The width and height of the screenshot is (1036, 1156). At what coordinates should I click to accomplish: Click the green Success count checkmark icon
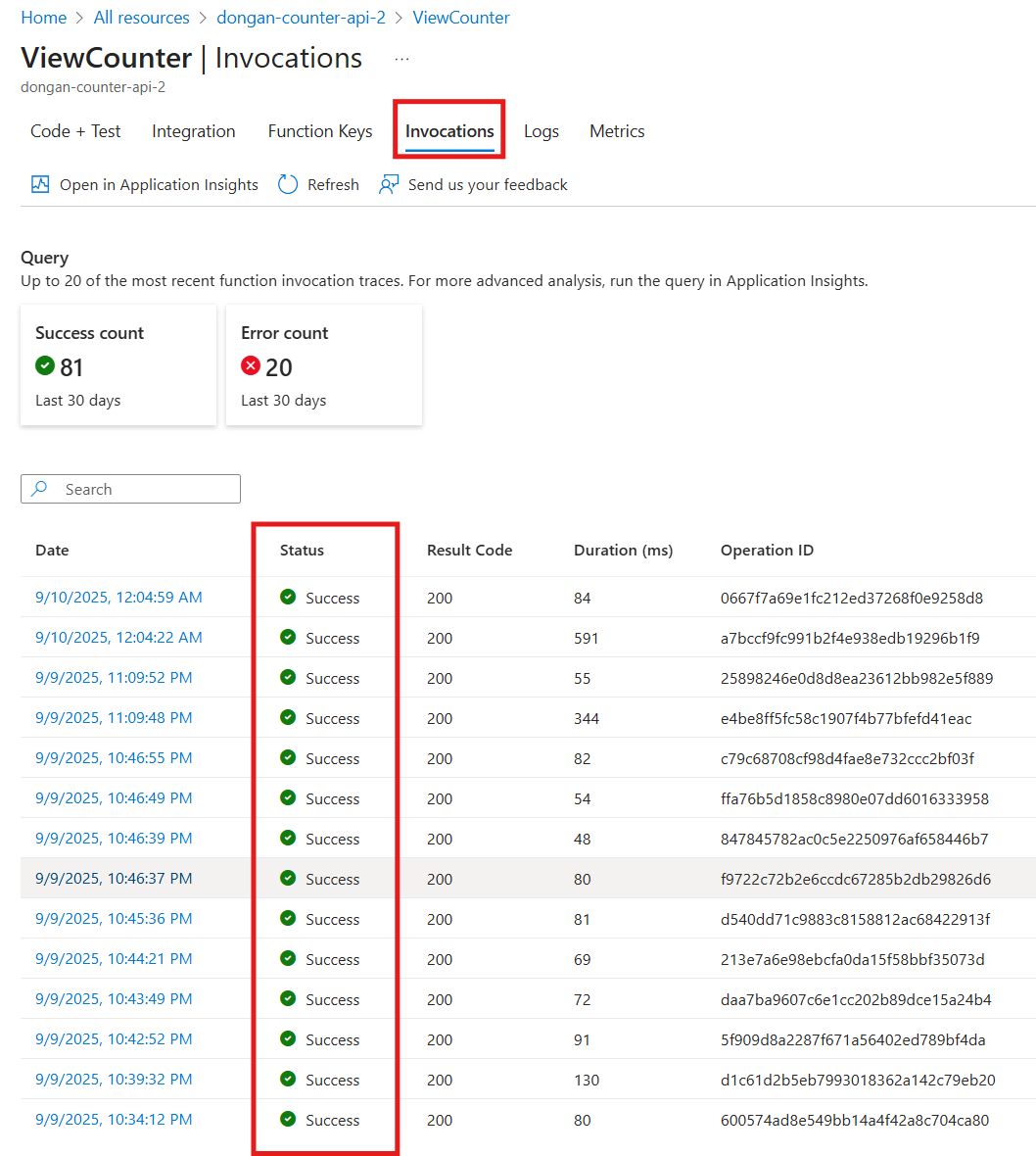point(45,366)
